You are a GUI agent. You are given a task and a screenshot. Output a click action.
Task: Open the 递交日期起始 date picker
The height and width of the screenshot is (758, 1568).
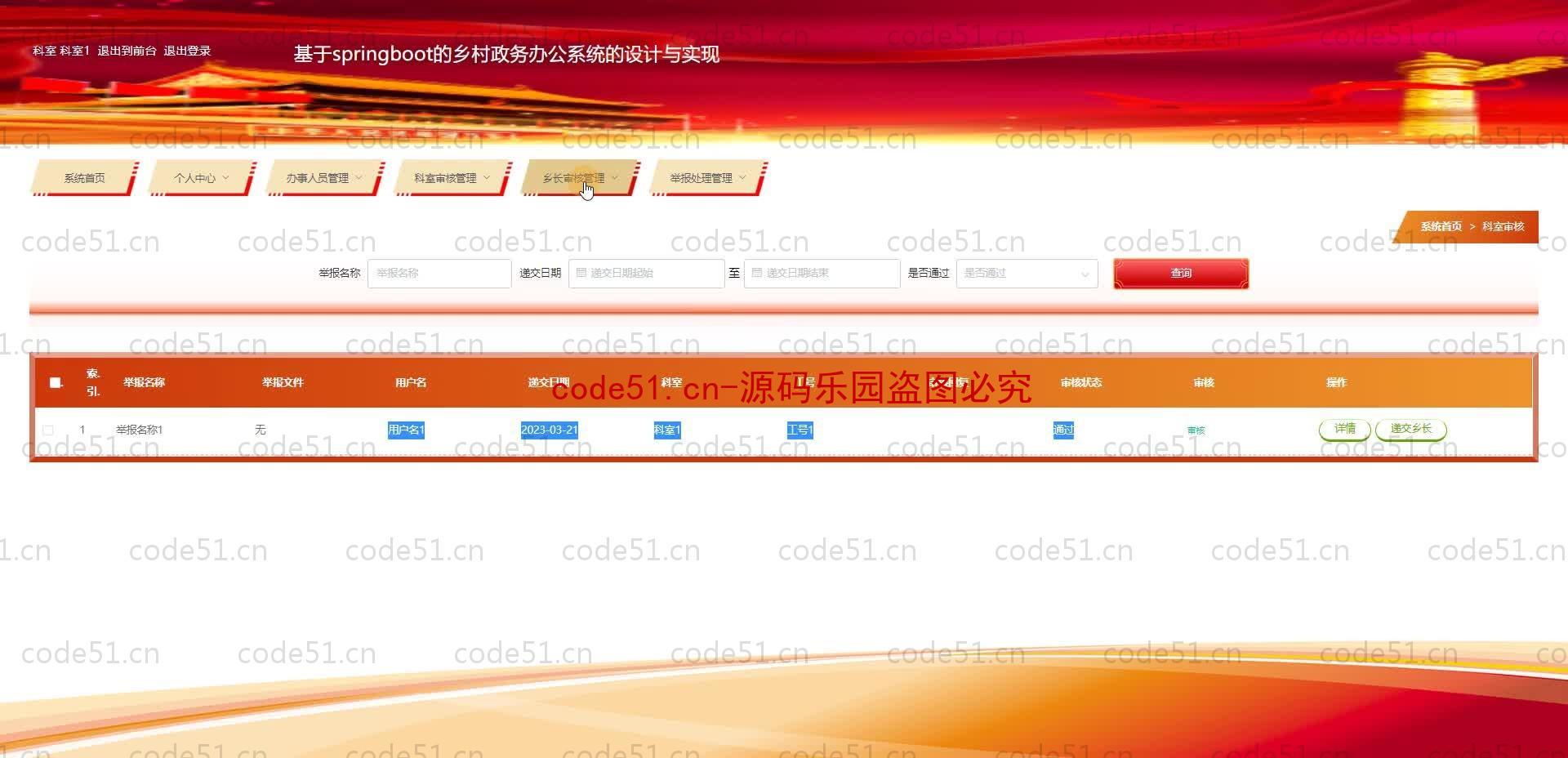coord(646,273)
